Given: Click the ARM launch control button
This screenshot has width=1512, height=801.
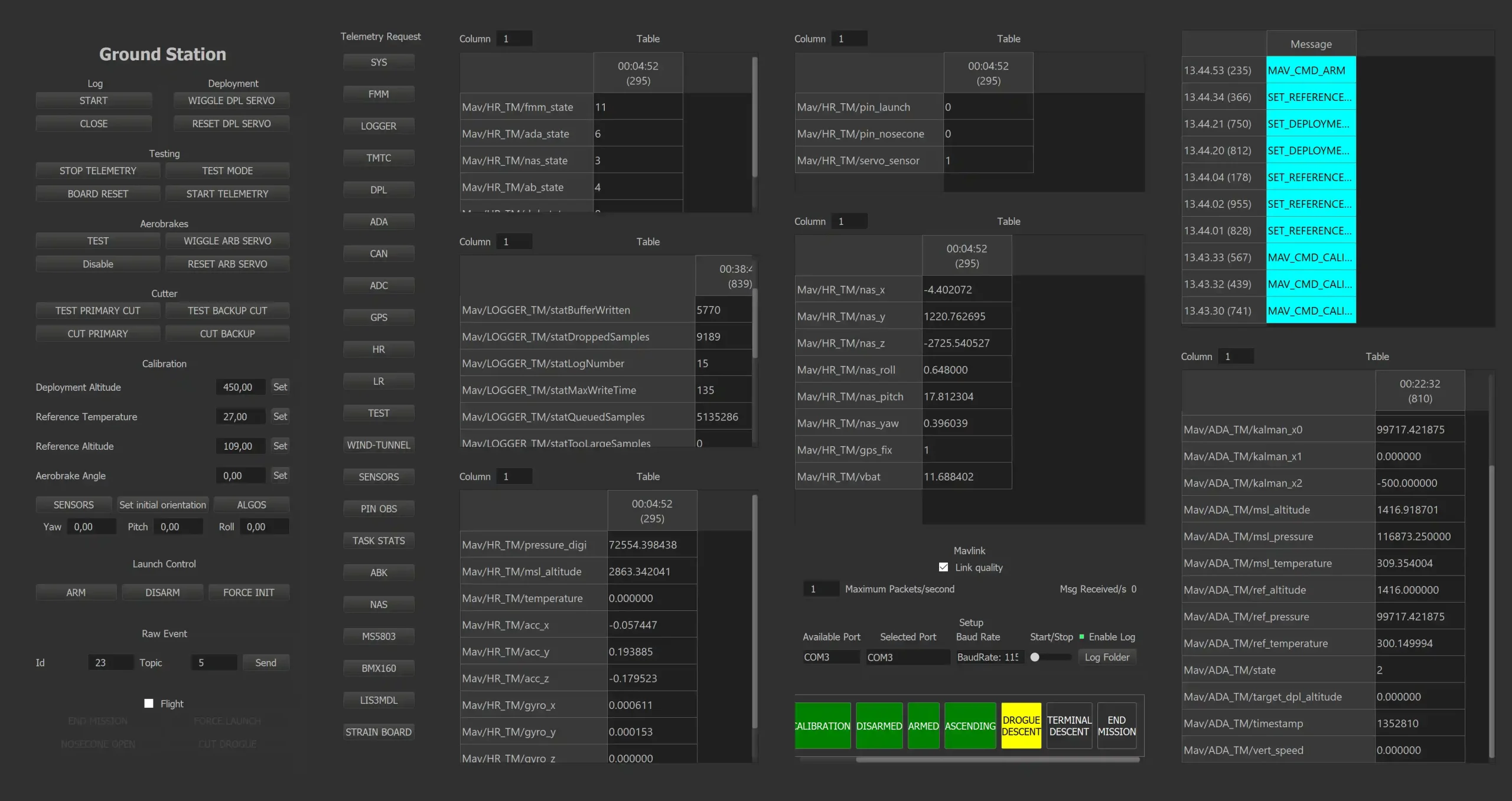Looking at the screenshot, I should [76, 592].
